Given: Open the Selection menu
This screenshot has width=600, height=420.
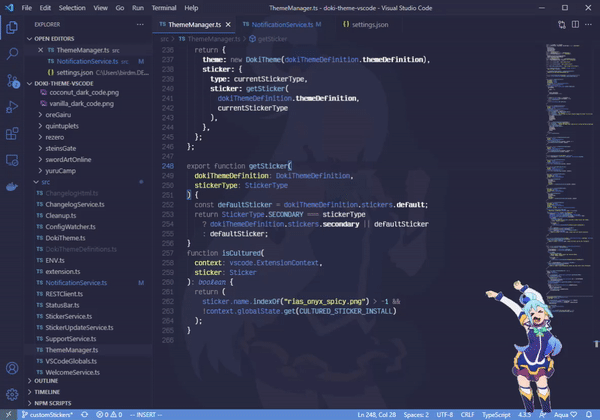Looking at the screenshot, I should point(72,8).
